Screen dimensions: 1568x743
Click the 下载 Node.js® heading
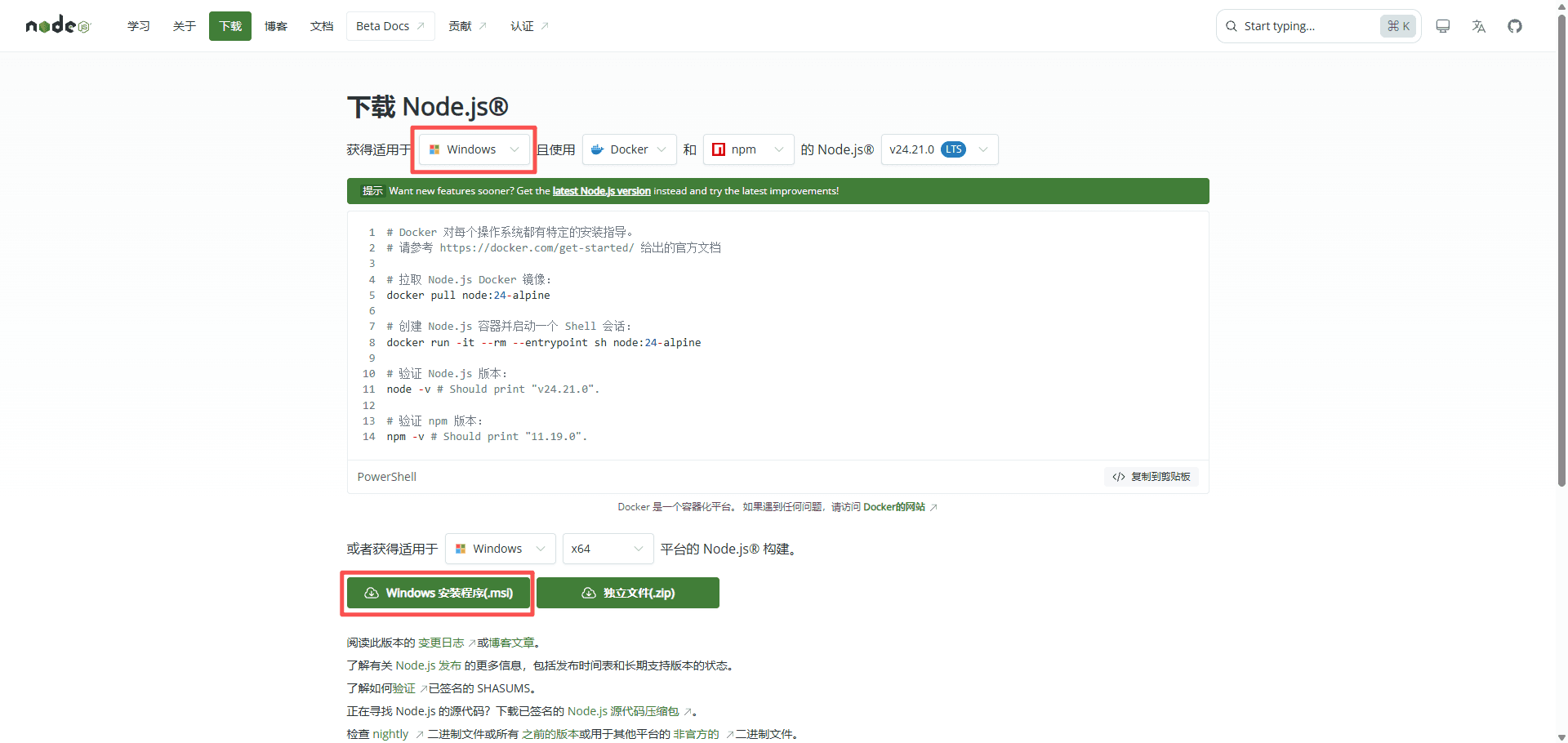428,107
